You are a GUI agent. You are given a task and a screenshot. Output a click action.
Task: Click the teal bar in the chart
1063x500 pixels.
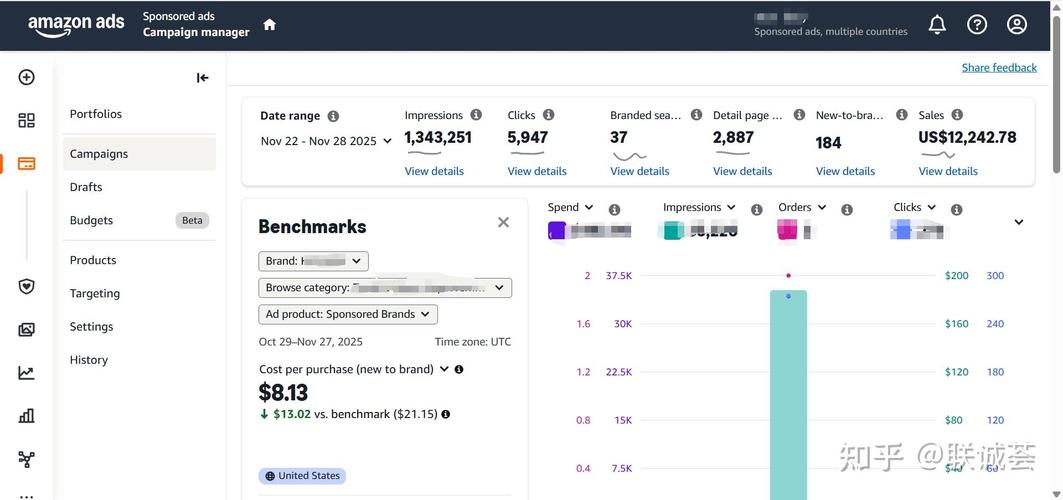788,395
